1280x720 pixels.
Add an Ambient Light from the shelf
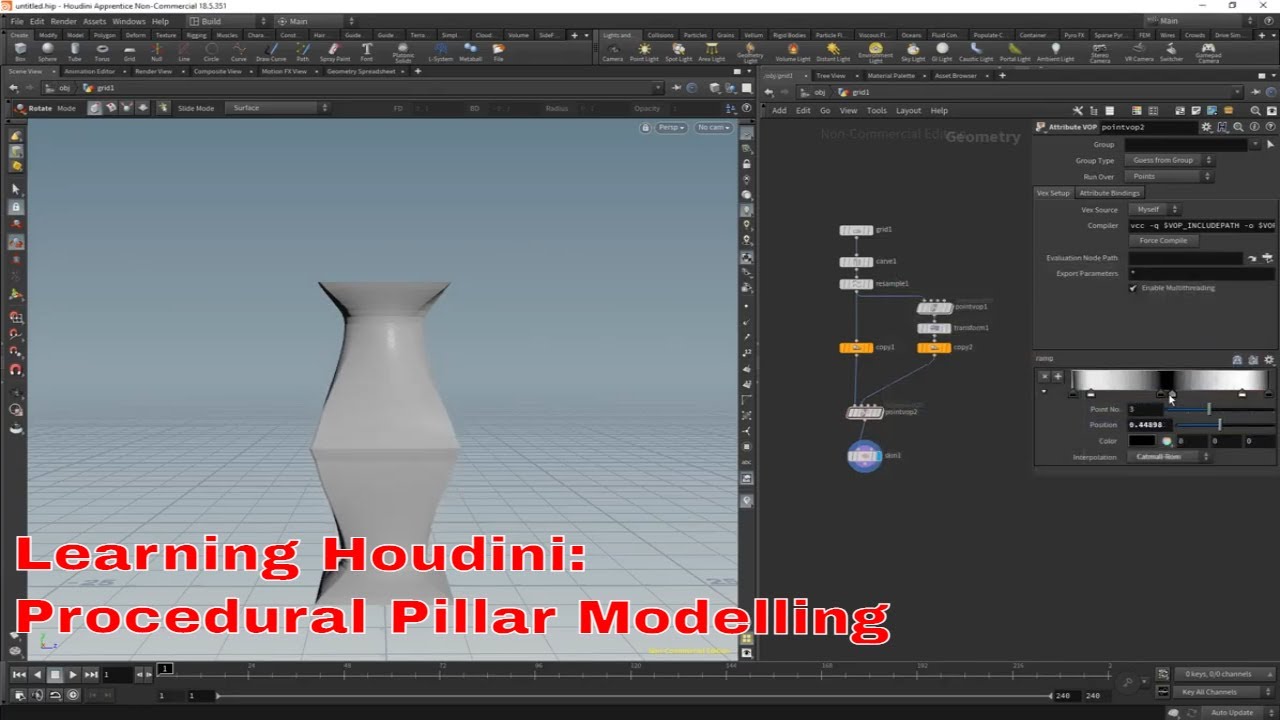point(1055,51)
